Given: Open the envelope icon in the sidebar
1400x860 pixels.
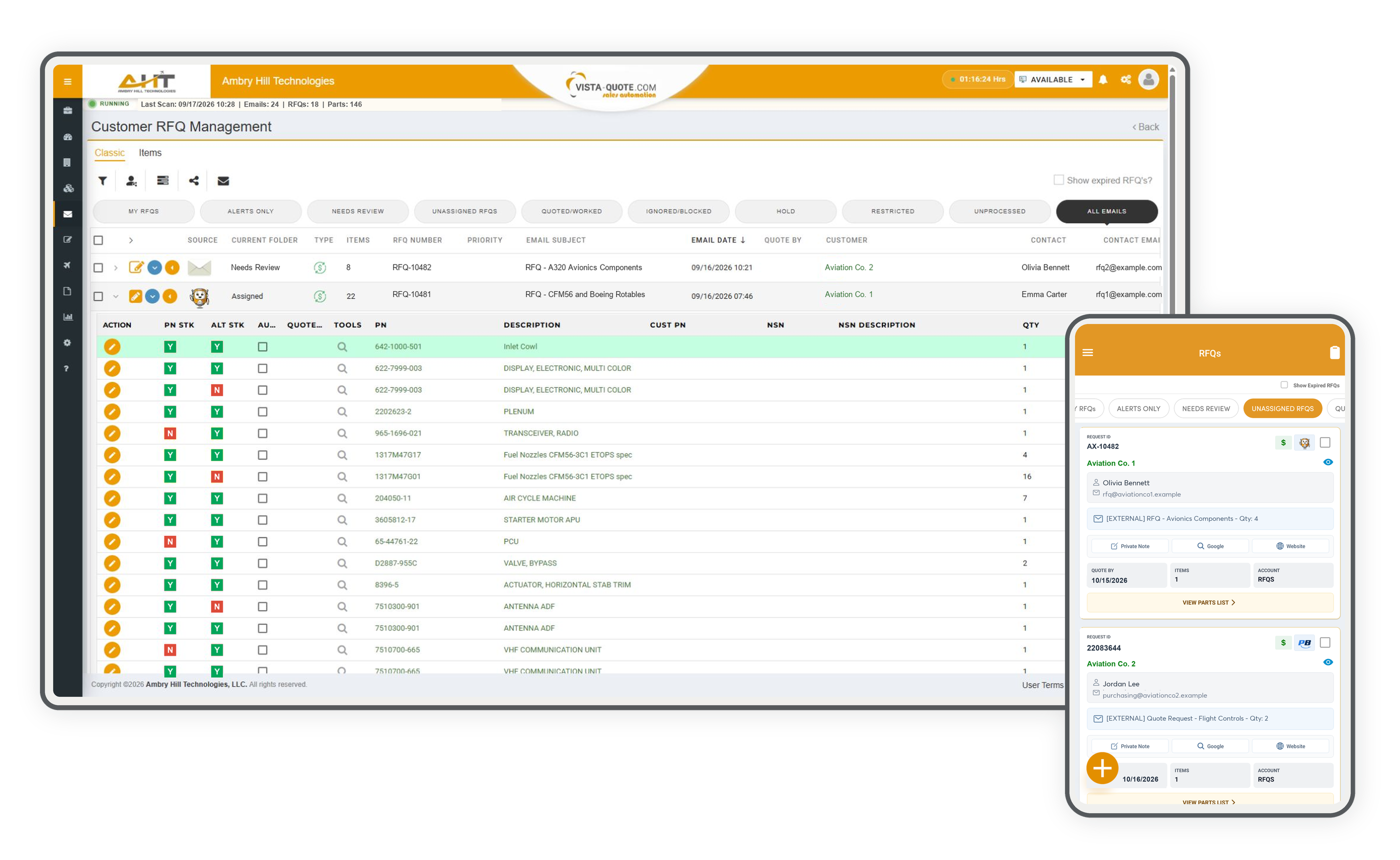Looking at the screenshot, I should (x=67, y=214).
